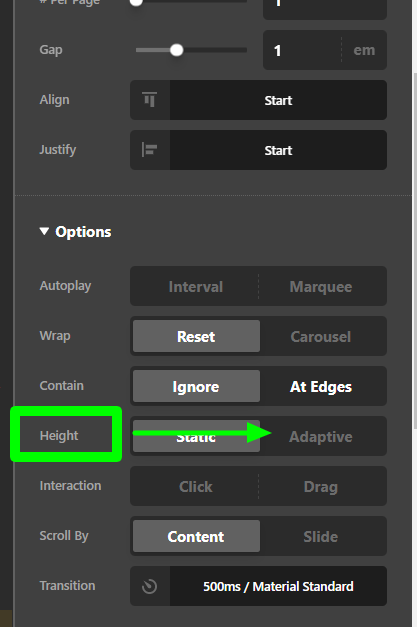417x627 pixels.
Task: Open the Justify Start dropdown
Action: pyautogui.click(x=278, y=150)
